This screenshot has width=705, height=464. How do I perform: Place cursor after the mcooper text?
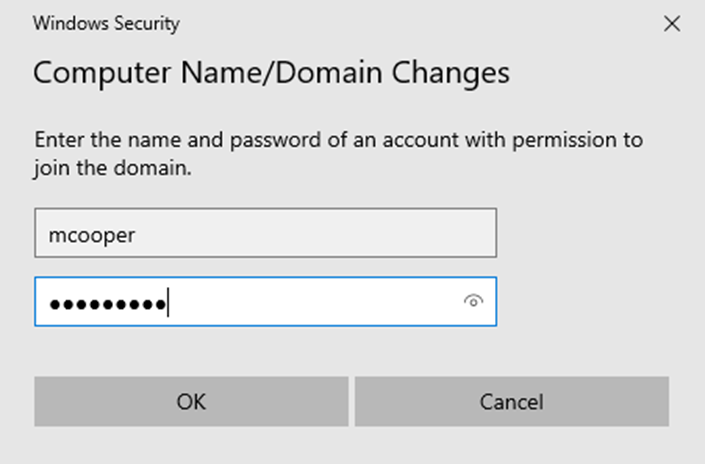pos(136,235)
